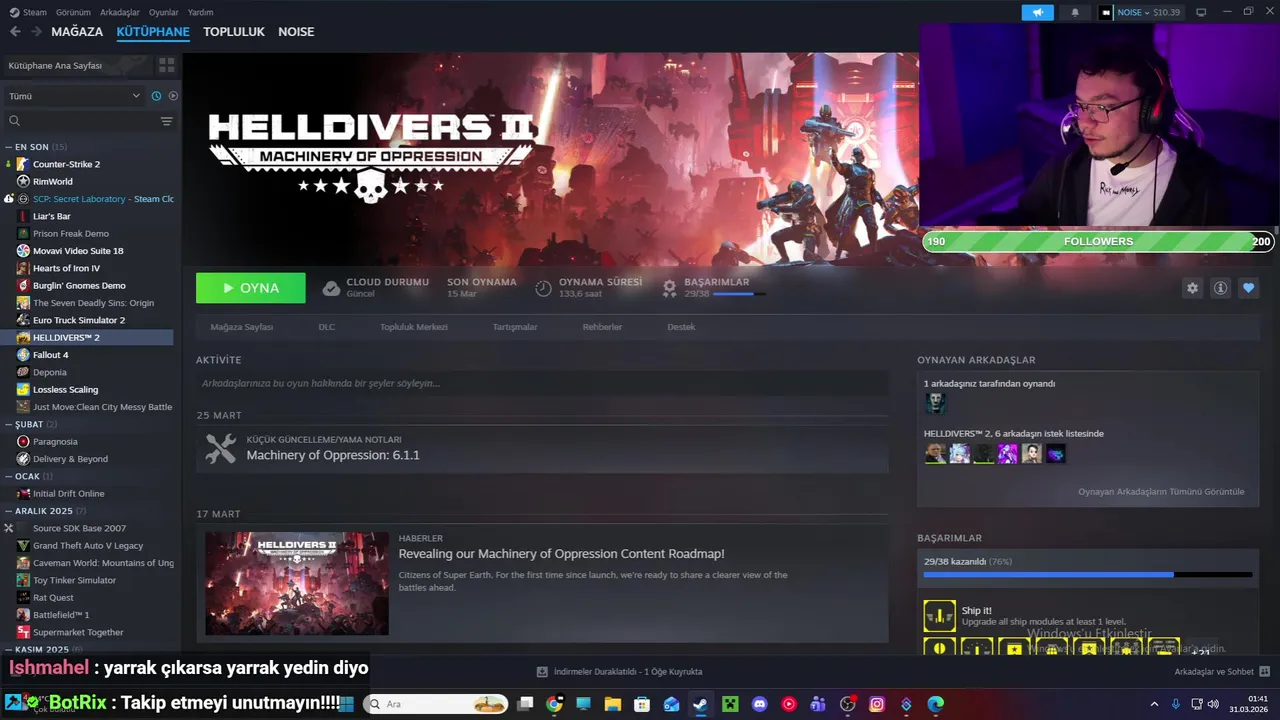Screen dimensions: 1280x720
Task: Click the Windows taskbar search box
Action: tap(437, 704)
